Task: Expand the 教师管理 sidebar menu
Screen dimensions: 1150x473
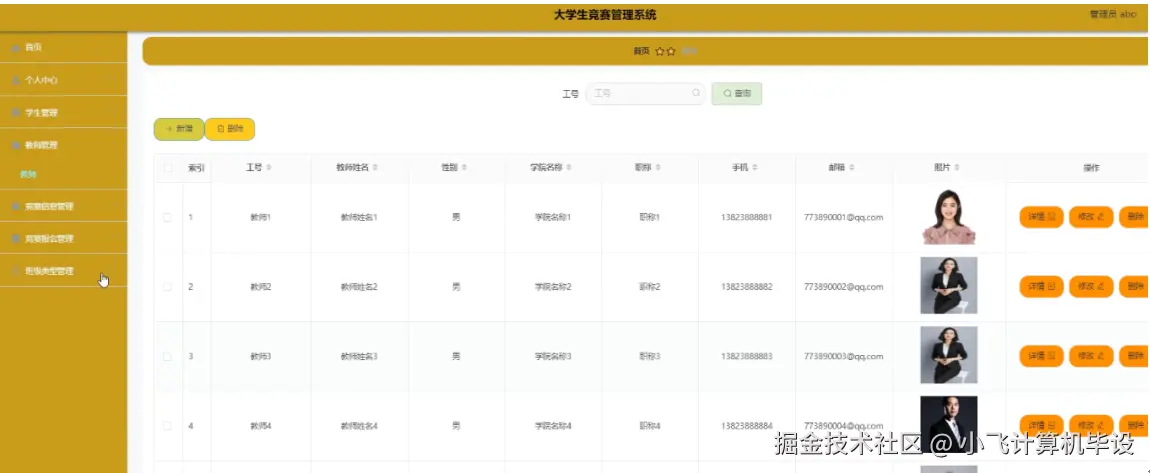Action: point(64,145)
